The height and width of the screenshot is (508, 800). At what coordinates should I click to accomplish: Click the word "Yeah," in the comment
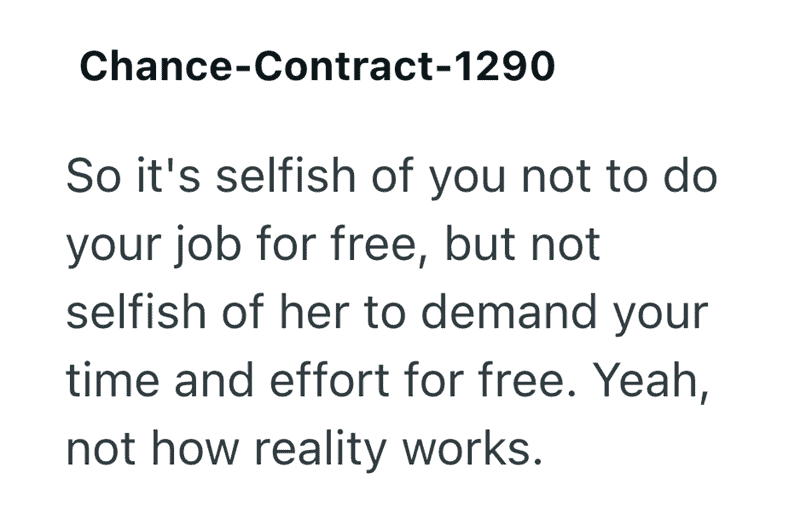[x=651, y=382]
